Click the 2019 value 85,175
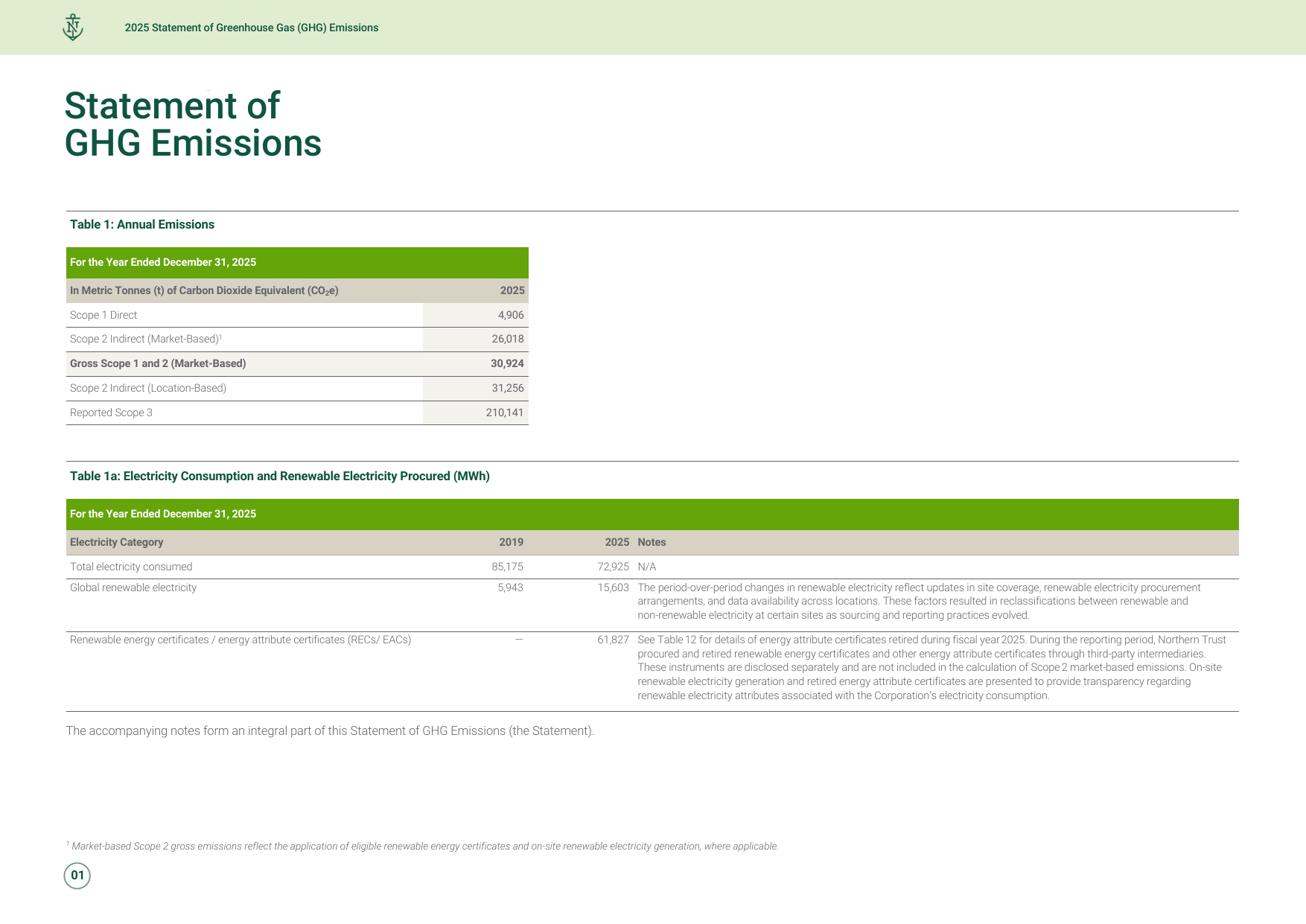 click(507, 567)
